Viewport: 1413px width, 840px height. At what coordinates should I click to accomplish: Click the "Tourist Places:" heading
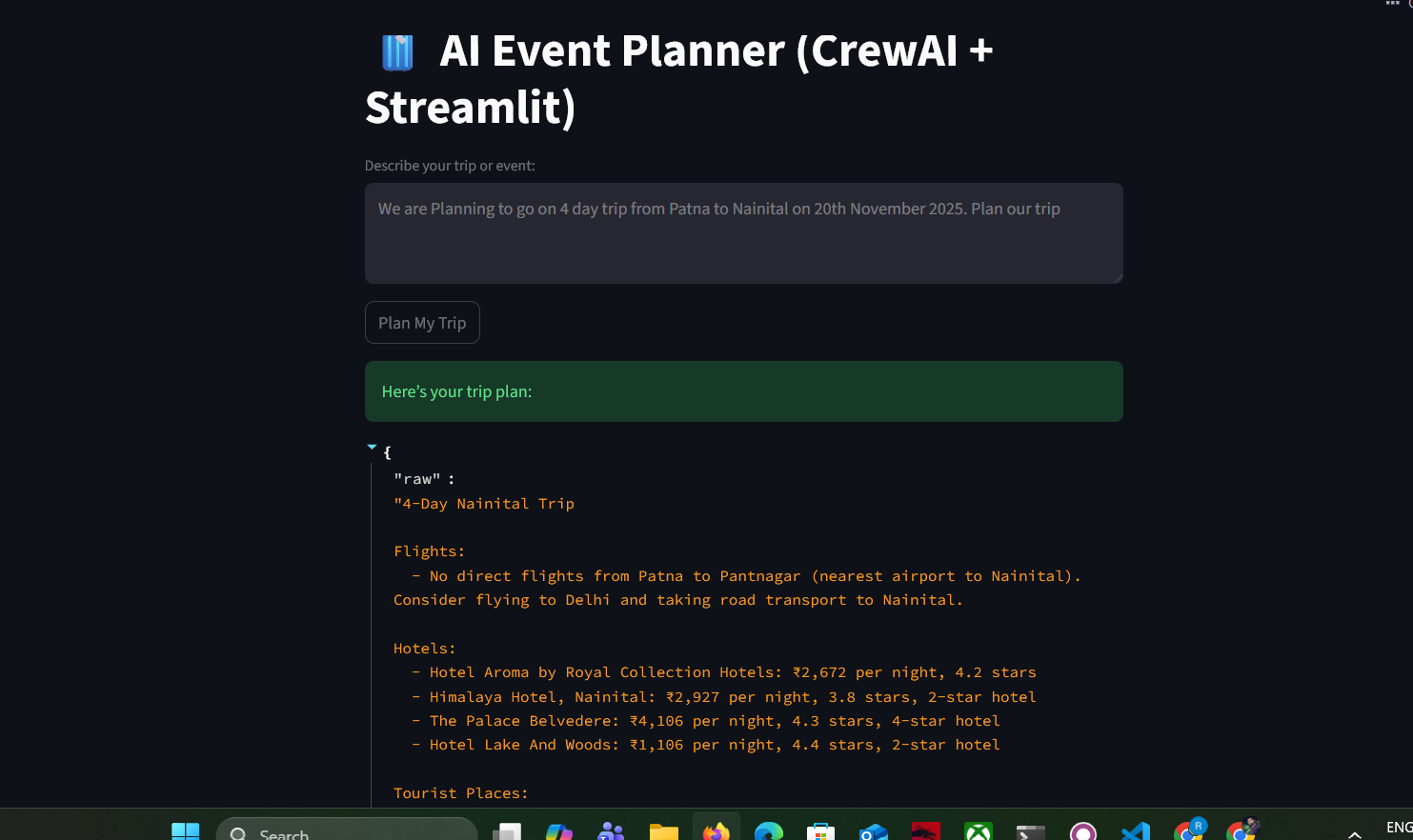click(x=461, y=793)
